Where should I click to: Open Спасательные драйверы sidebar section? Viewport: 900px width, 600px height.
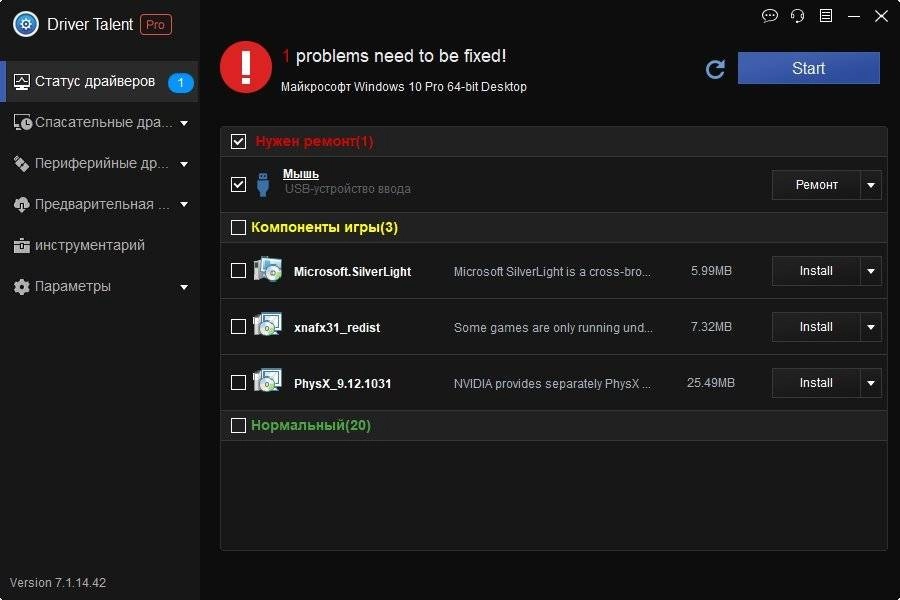[99, 122]
